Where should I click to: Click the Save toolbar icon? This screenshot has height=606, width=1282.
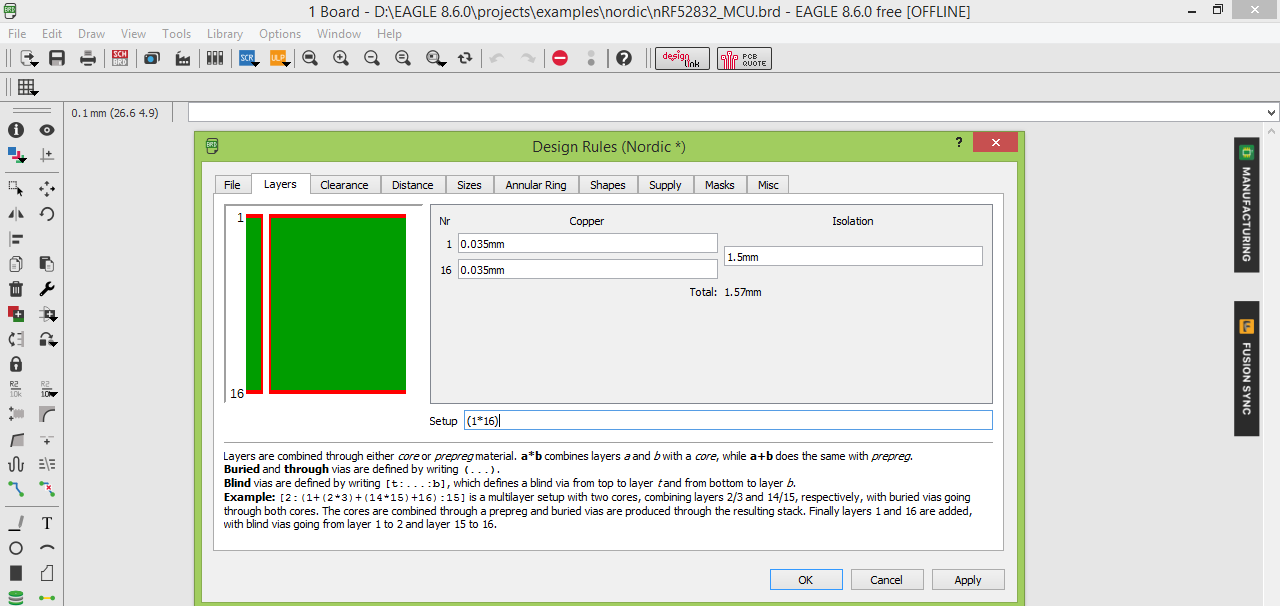57,58
